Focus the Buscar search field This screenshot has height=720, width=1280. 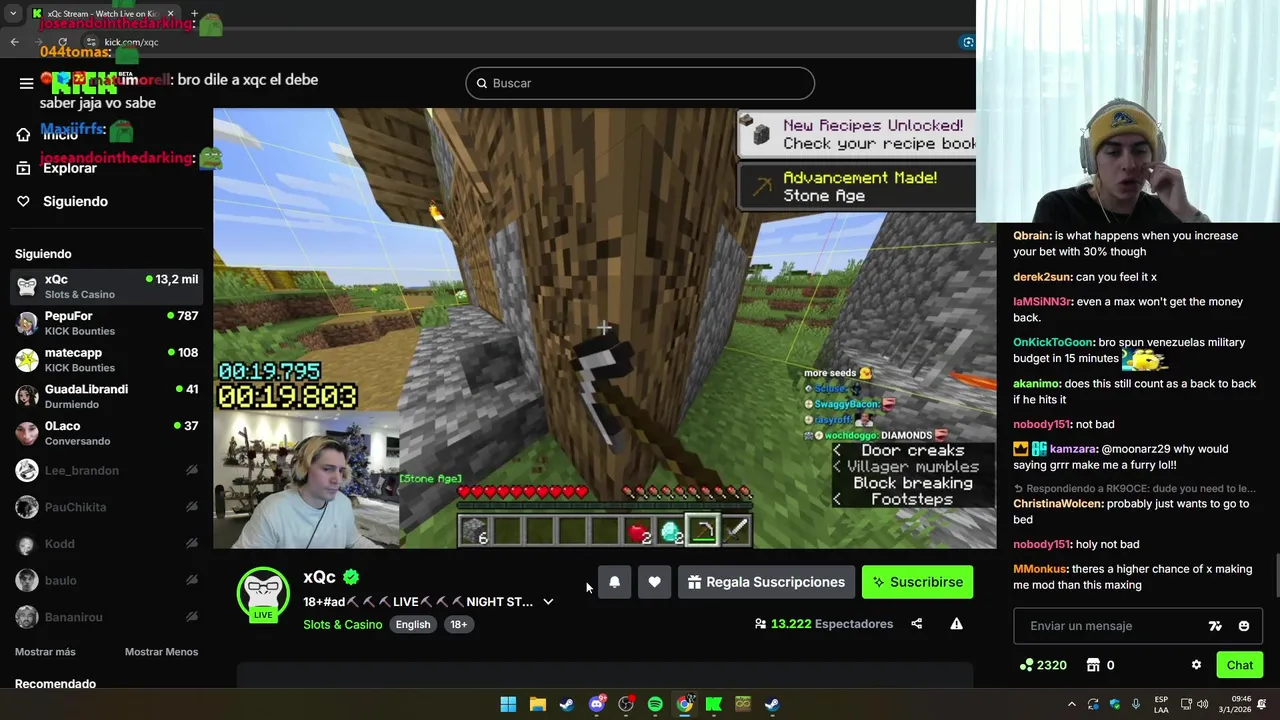pyautogui.click(x=640, y=83)
